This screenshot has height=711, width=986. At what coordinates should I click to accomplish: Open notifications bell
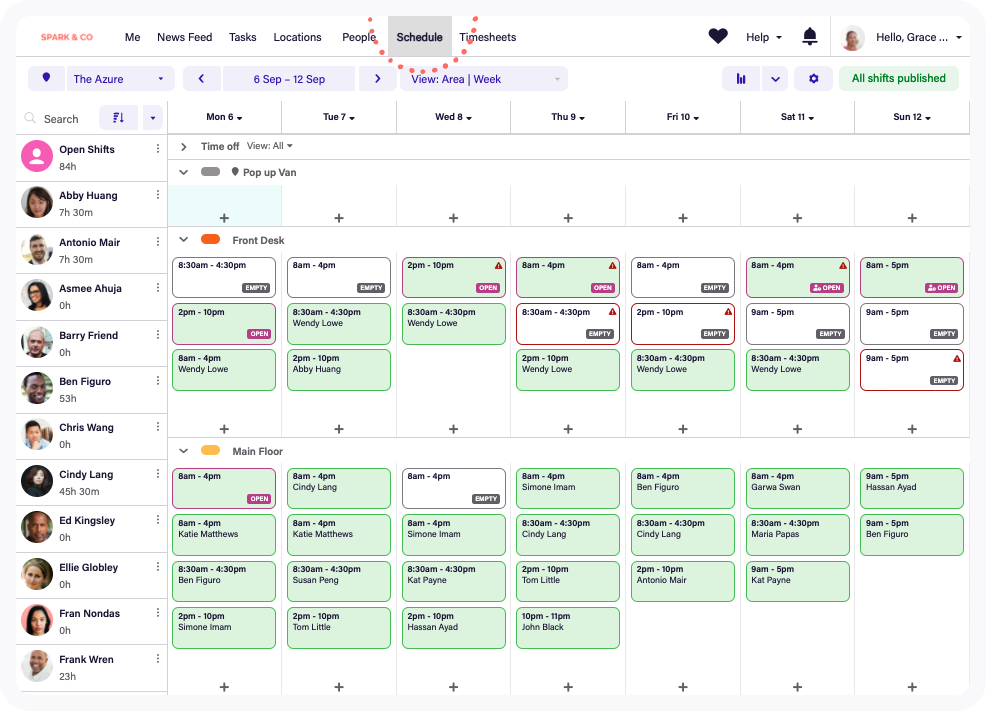coord(810,36)
